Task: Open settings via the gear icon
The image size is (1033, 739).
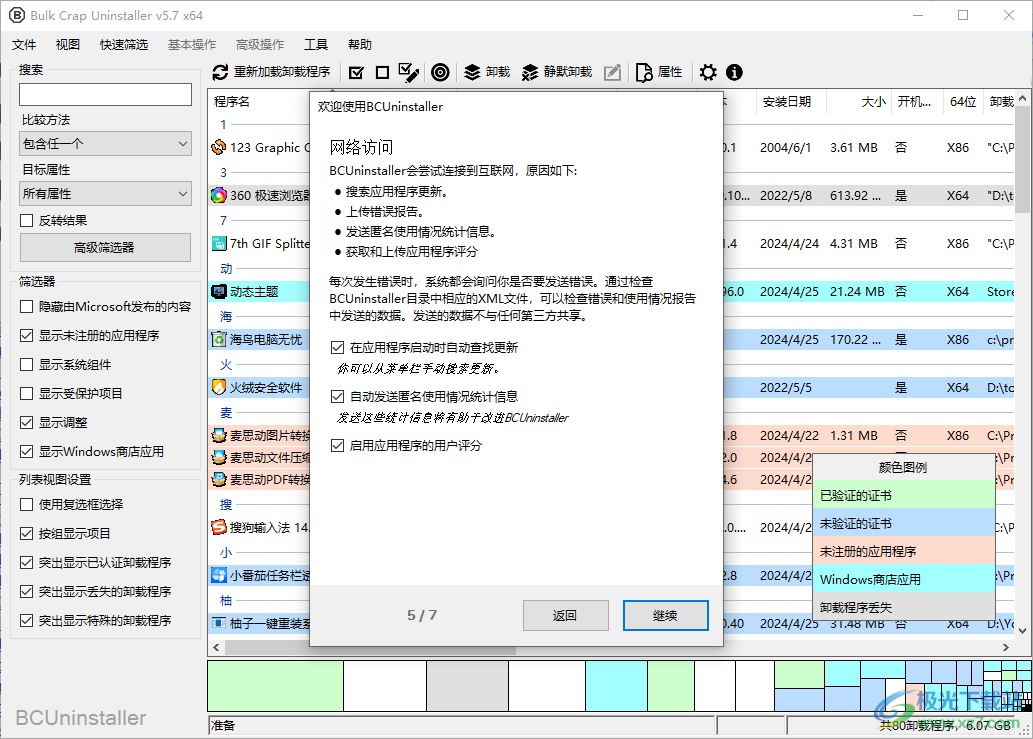Action: click(707, 72)
